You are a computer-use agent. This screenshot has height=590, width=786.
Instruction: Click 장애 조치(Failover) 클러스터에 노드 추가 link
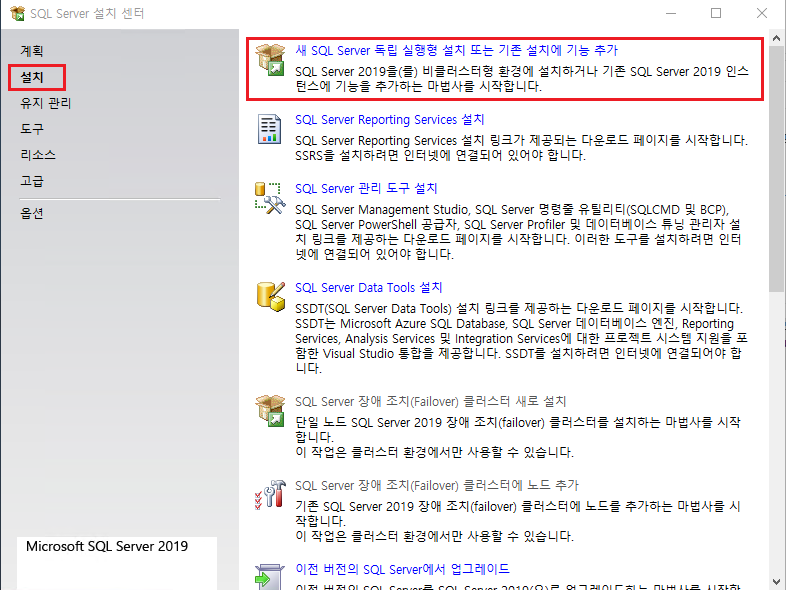437,485
